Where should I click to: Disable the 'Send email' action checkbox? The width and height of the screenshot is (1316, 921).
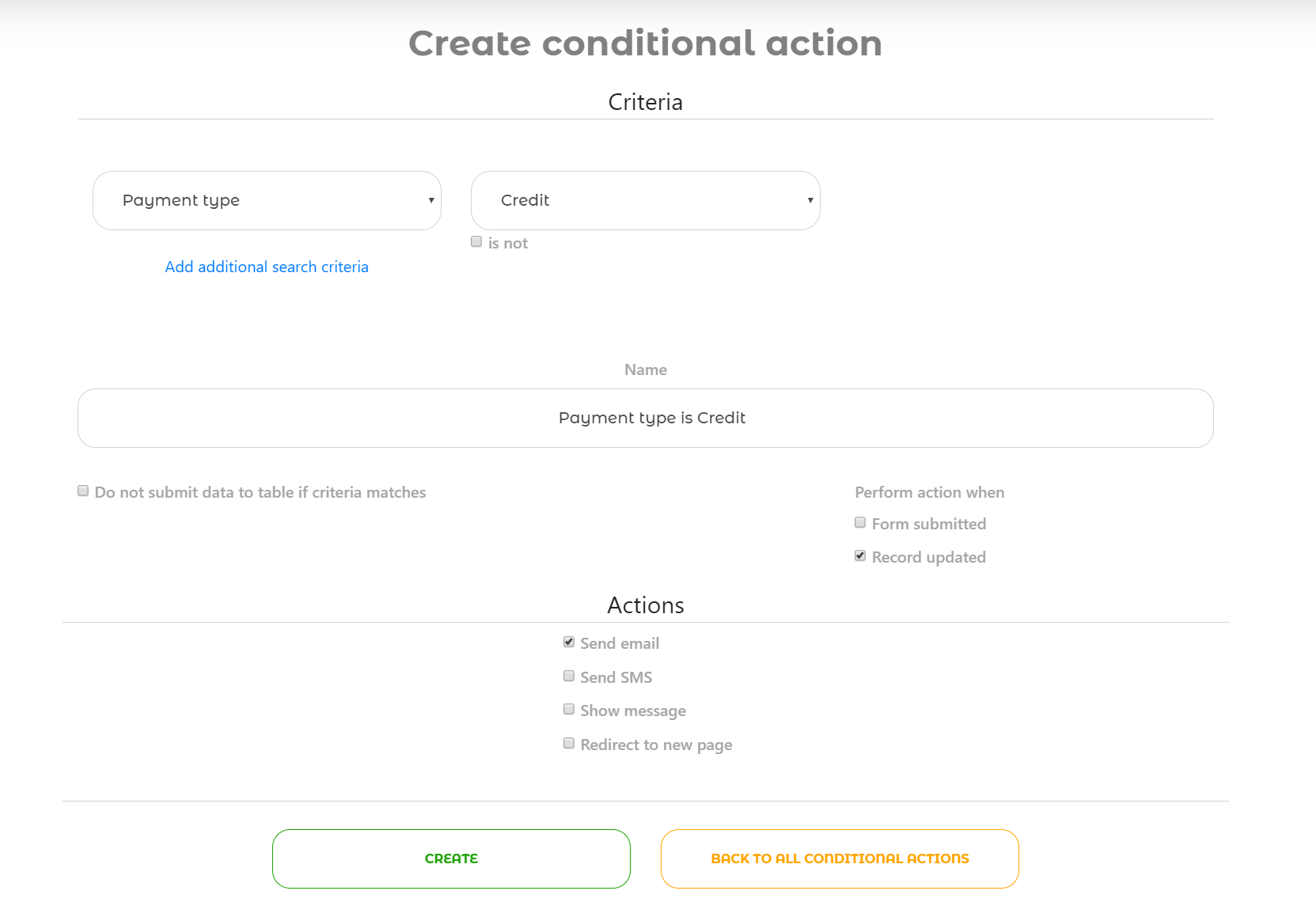tap(569, 642)
